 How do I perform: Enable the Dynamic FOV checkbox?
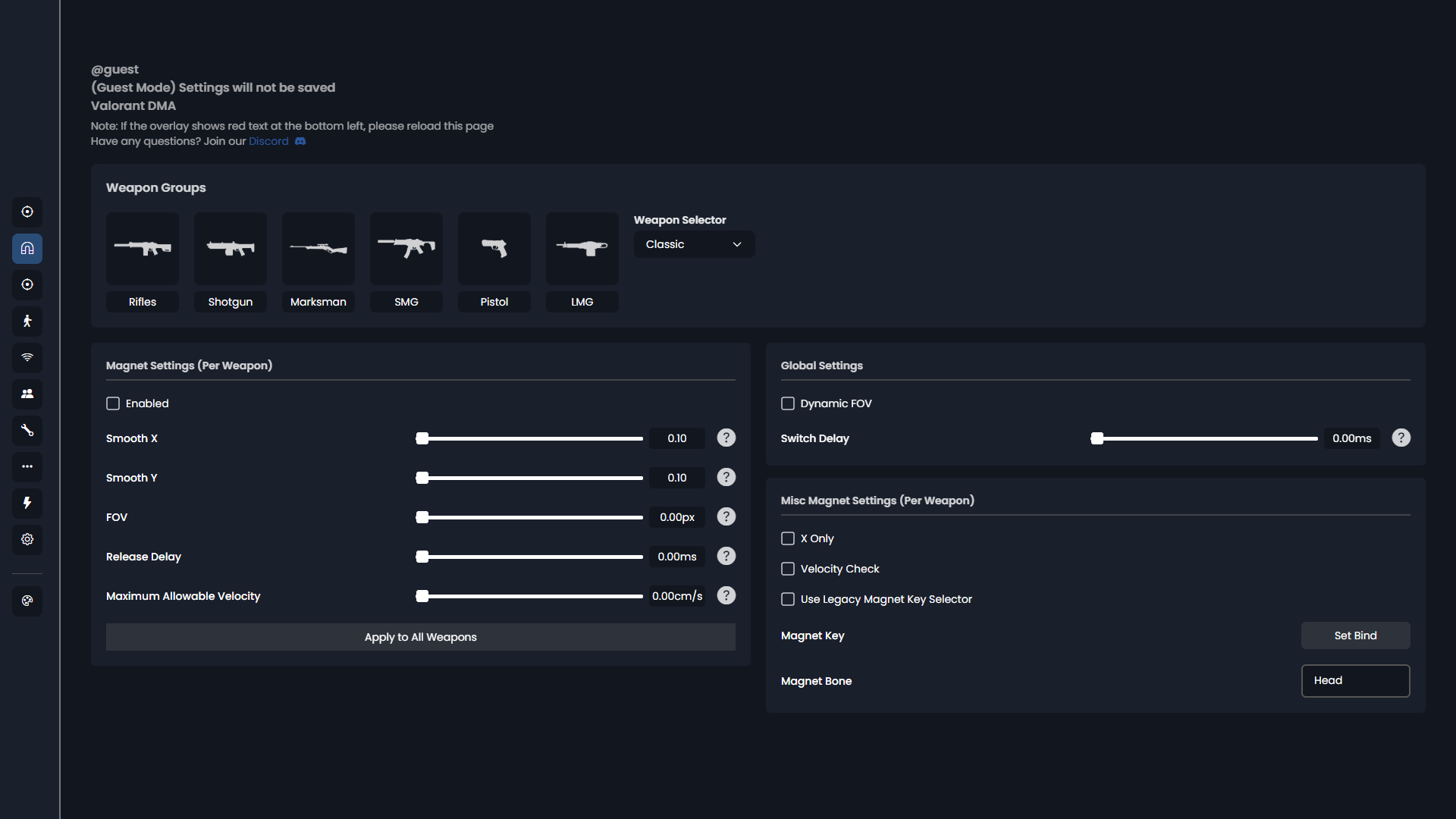click(x=788, y=404)
